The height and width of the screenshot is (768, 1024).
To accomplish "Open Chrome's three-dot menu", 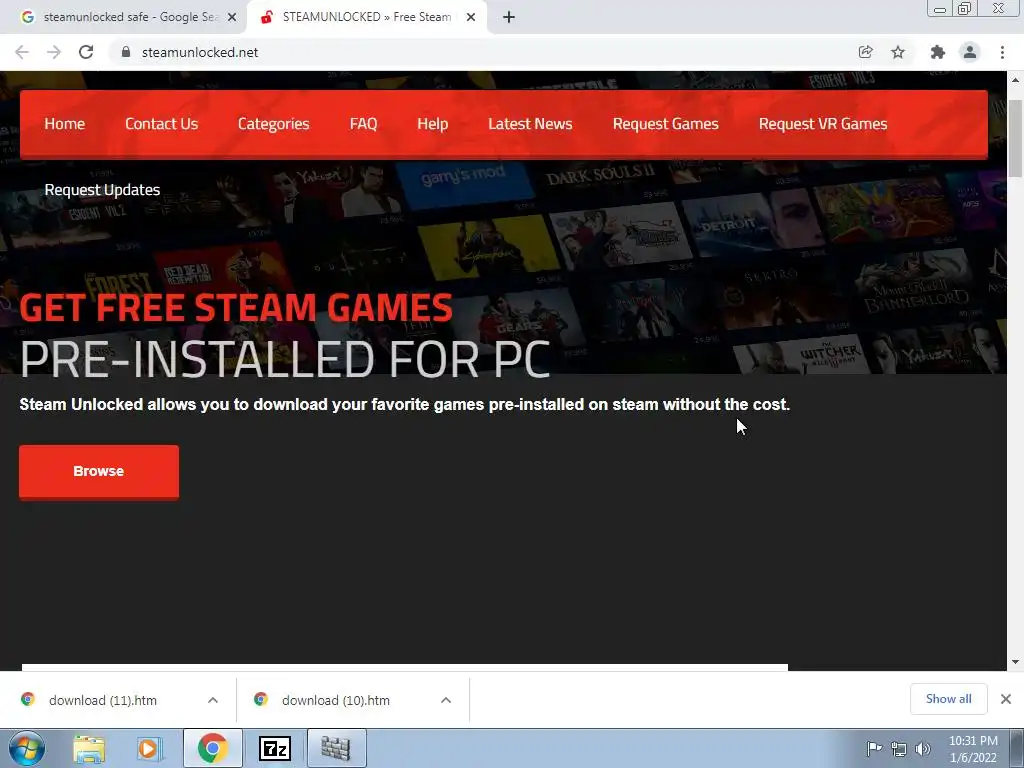I will click(1002, 52).
